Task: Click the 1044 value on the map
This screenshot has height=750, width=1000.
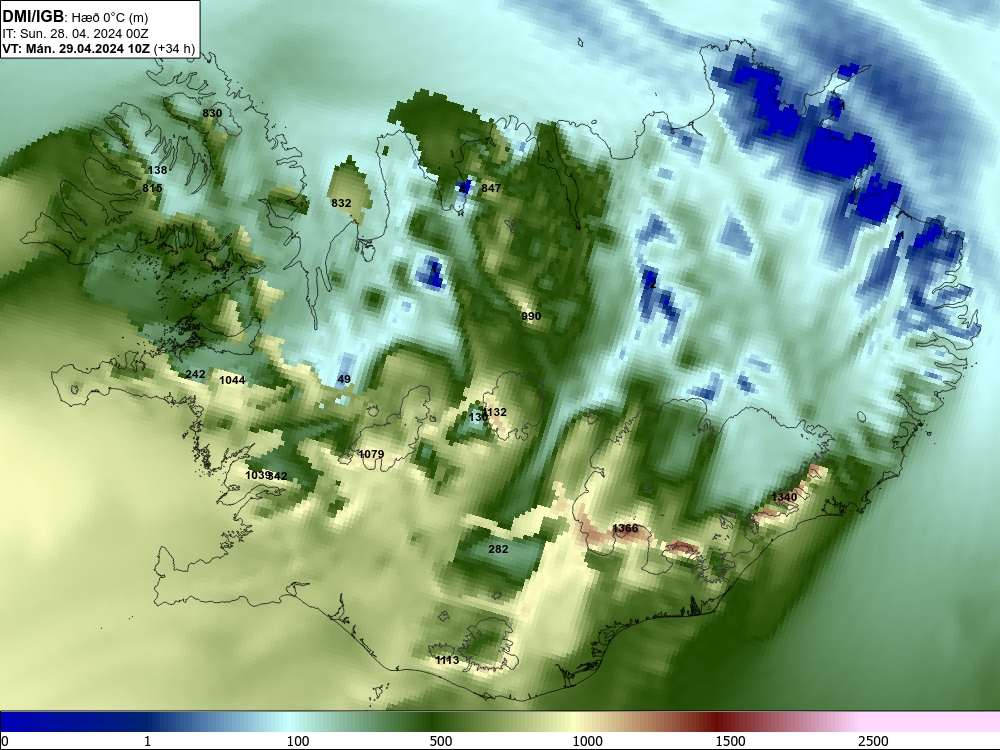Action: click(x=232, y=380)
